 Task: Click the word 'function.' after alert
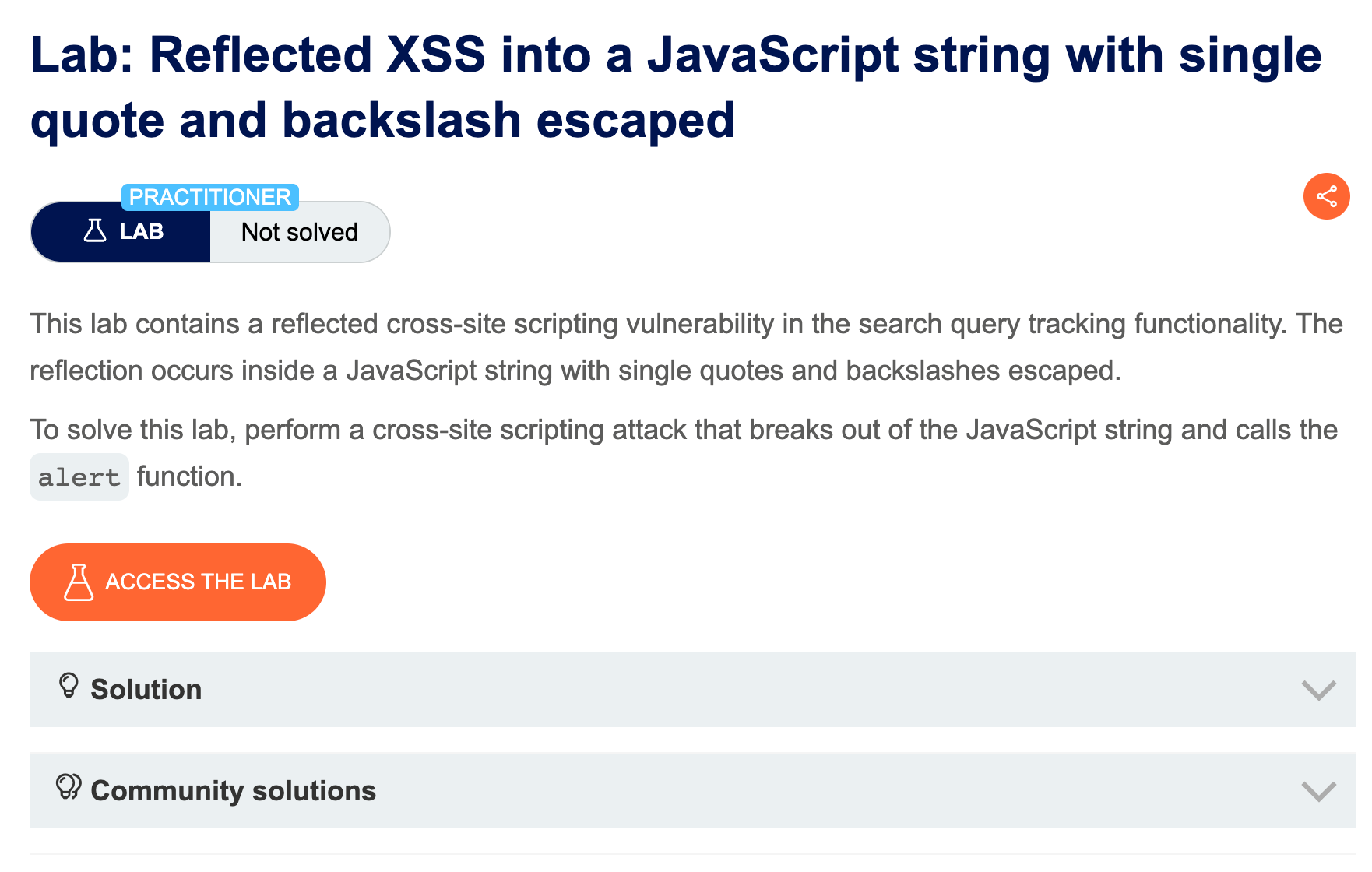(x=189, y=476)
